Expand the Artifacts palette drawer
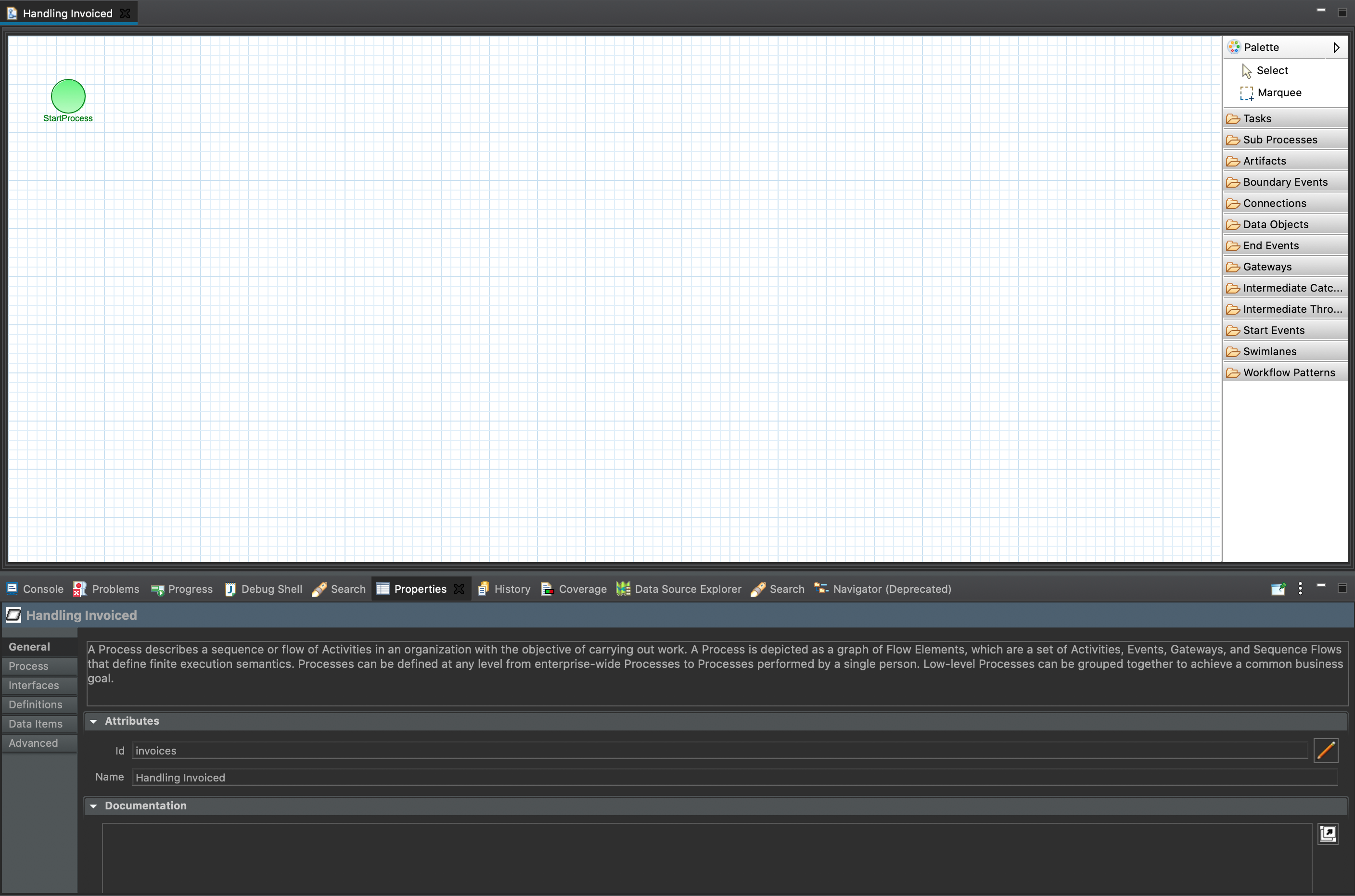This screenshot has width=1355, height=896. [1285, 161]
